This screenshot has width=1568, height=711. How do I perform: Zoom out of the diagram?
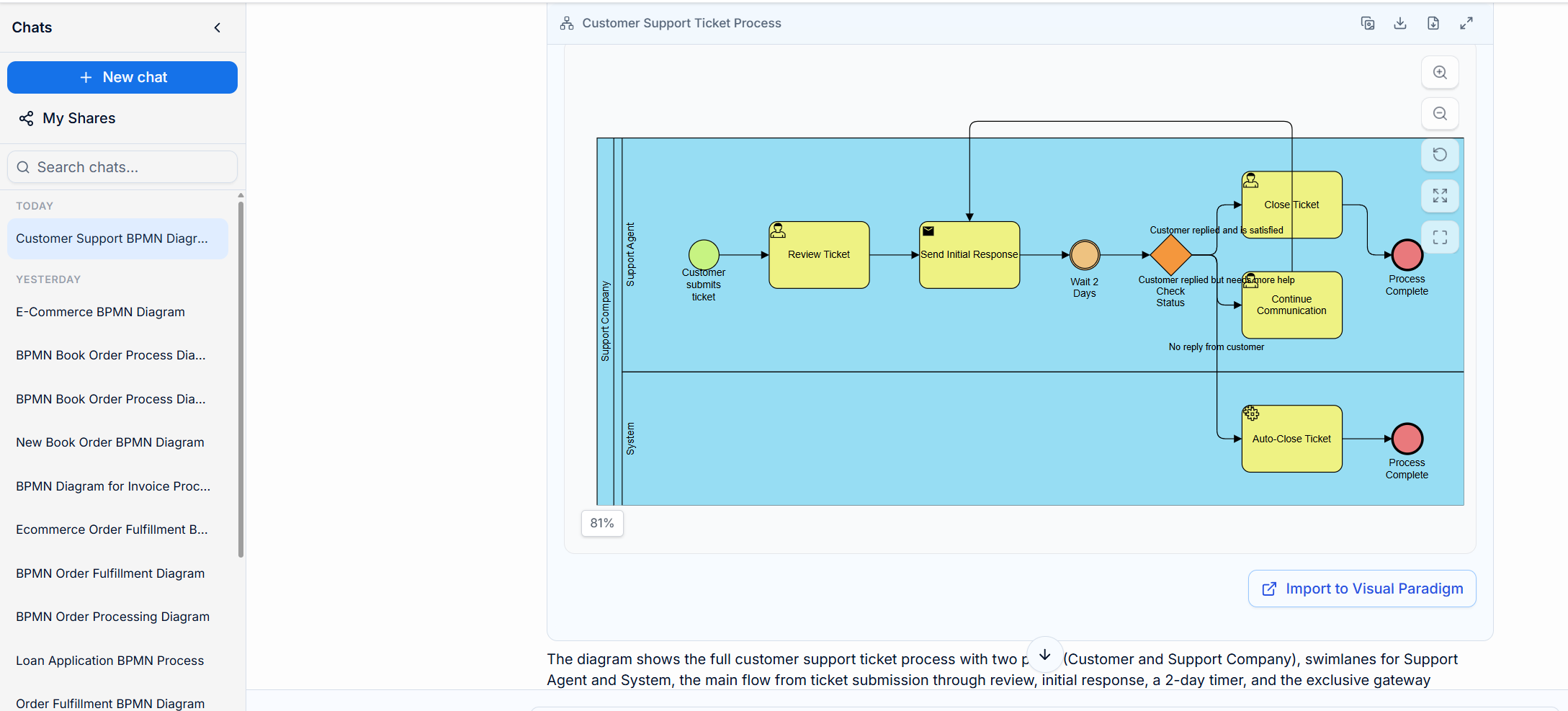point(1440,113)
